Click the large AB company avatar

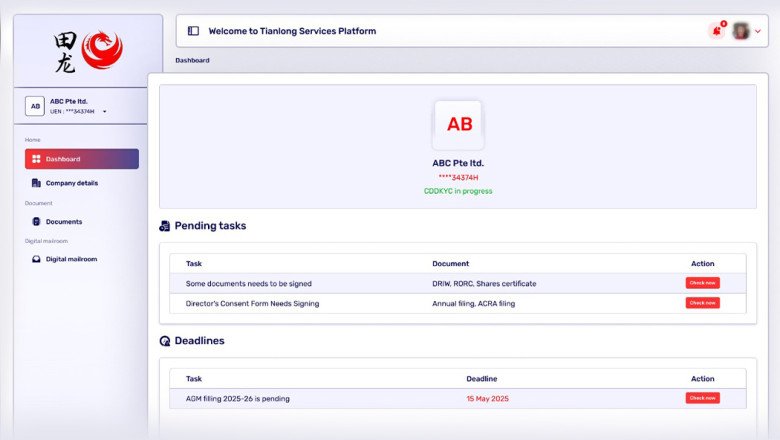click(459, 124)
